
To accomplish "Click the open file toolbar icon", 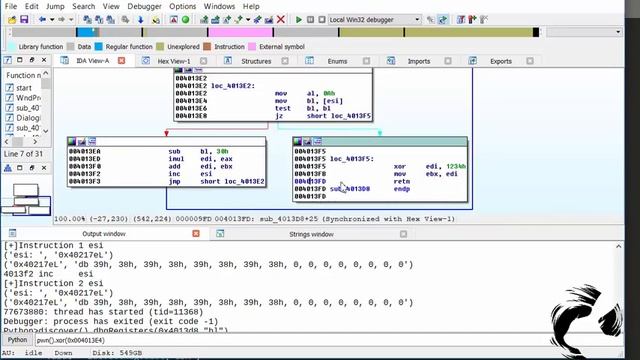I will pos(12,19).
